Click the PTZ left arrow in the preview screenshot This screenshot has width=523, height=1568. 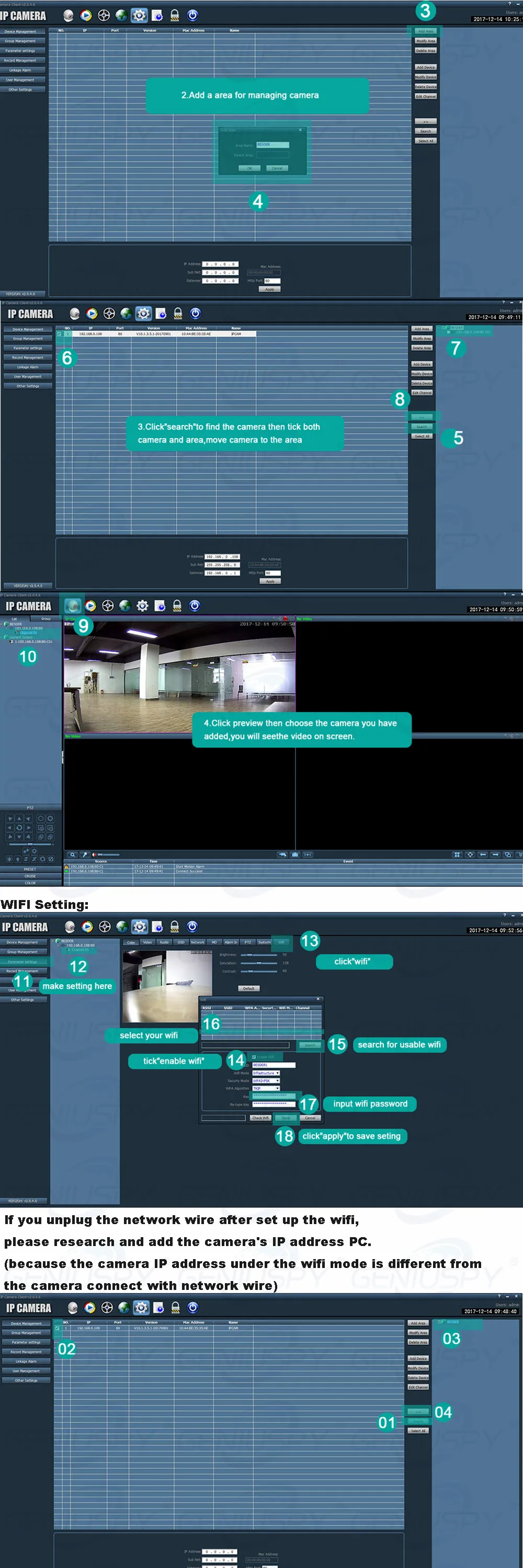[10, 828]
